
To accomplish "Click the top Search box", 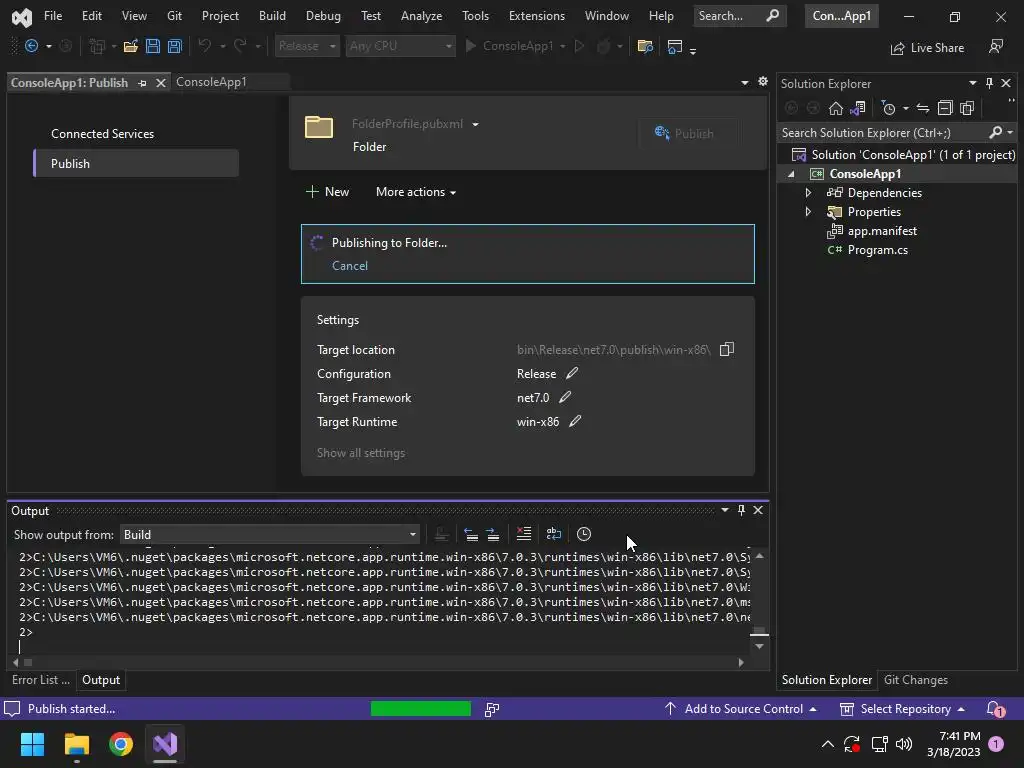I will [738, 16].
